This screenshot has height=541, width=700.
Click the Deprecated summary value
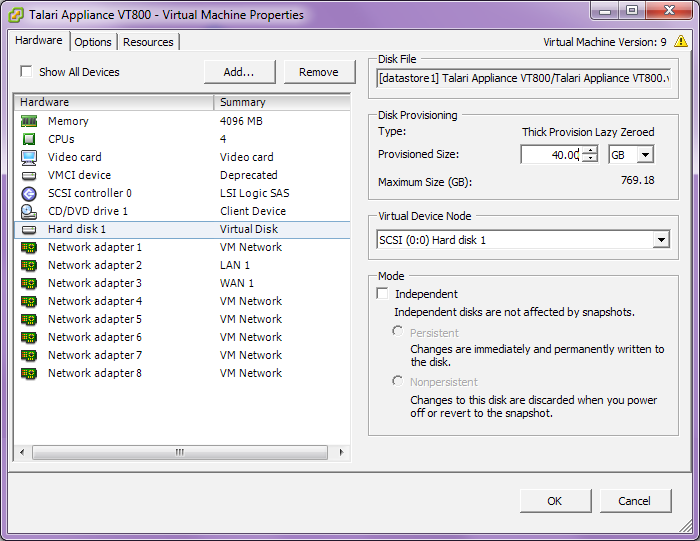click(249, 175)
